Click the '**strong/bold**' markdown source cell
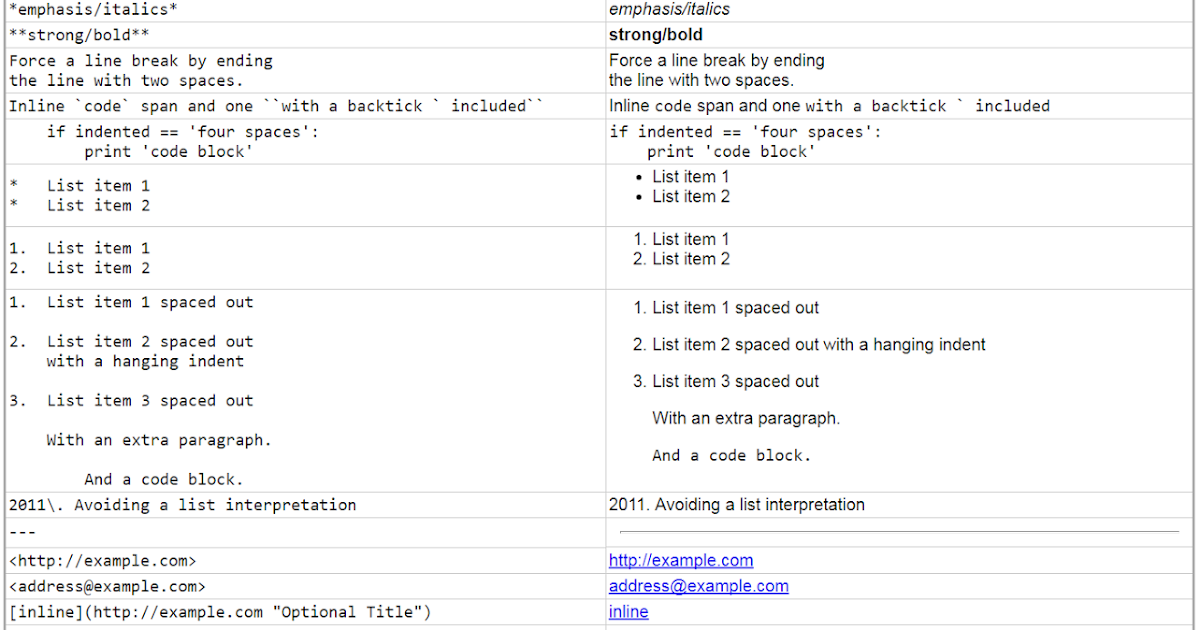Viewport: 1200px width, 630px height. [79, 35]
